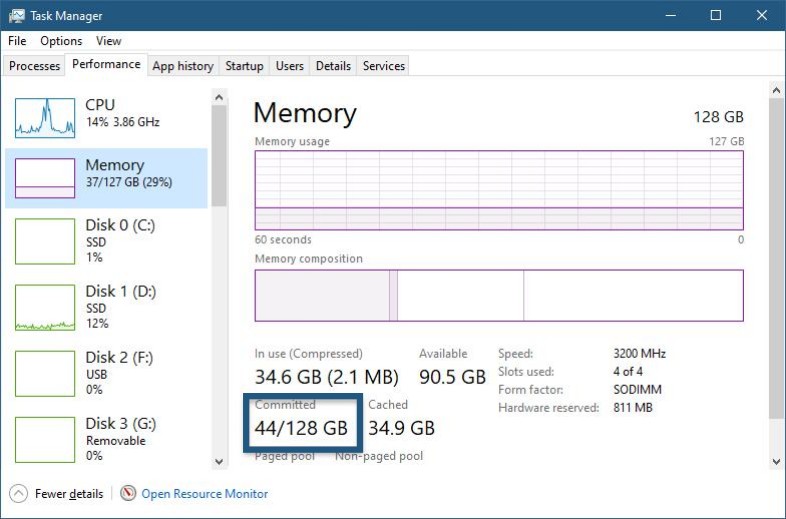
Task: Click the Paged pool label
Action: point(285,456)
